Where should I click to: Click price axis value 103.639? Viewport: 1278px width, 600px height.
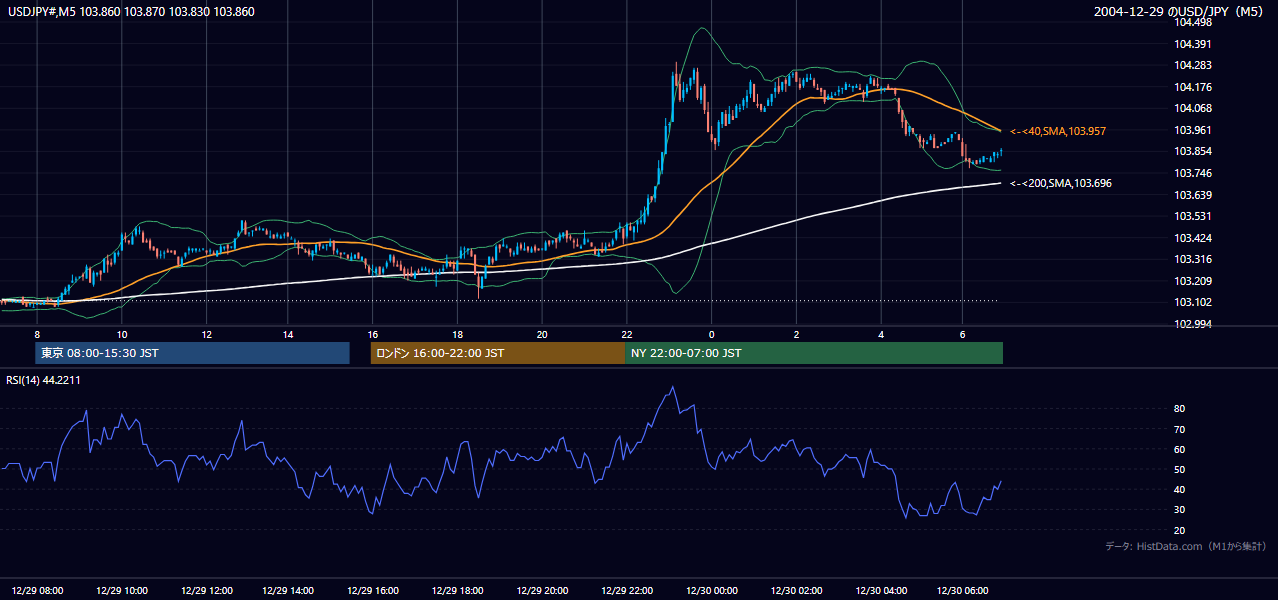tap(1194, 195)
